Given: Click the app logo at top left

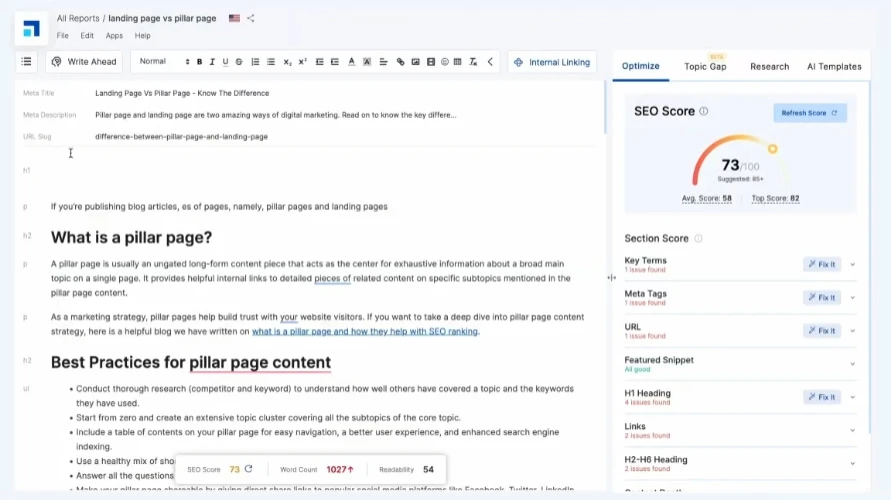Looking at the screenshot, I should tap(31, 28).
